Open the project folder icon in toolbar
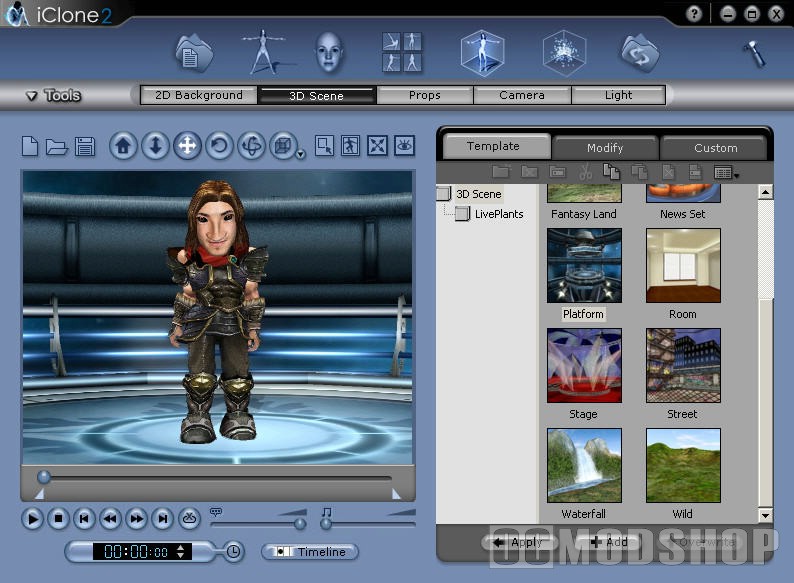Image resolution: width=794 pixels, height=583 pixels. click(x=56, y=146)
